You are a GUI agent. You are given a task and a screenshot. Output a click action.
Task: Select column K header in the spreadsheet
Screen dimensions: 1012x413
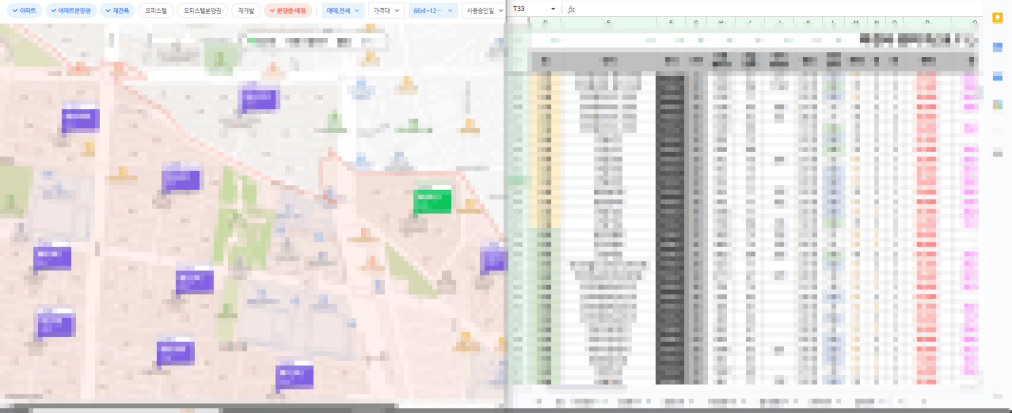click(808, 24)
